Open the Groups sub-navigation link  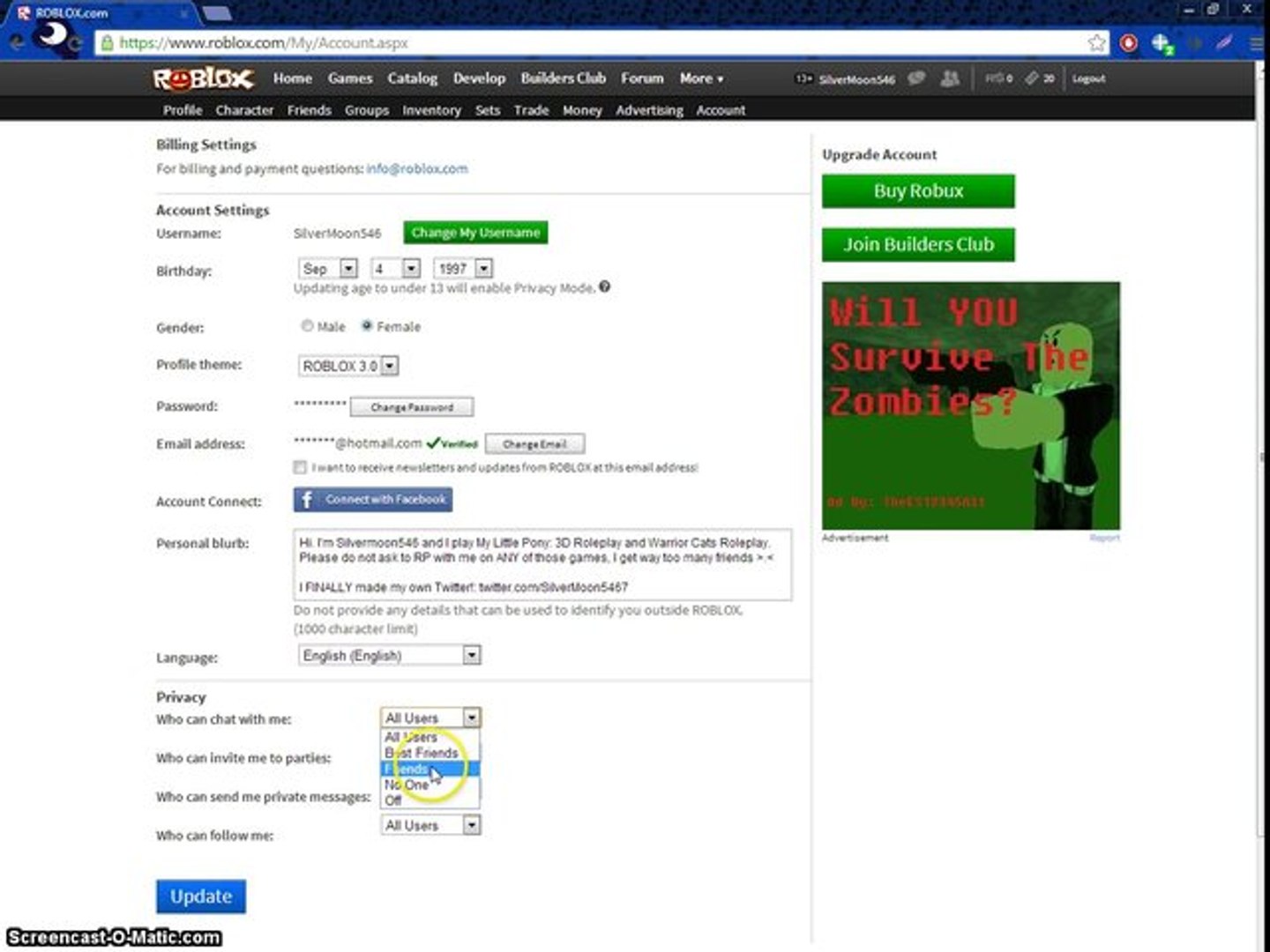tap(367, 110)
